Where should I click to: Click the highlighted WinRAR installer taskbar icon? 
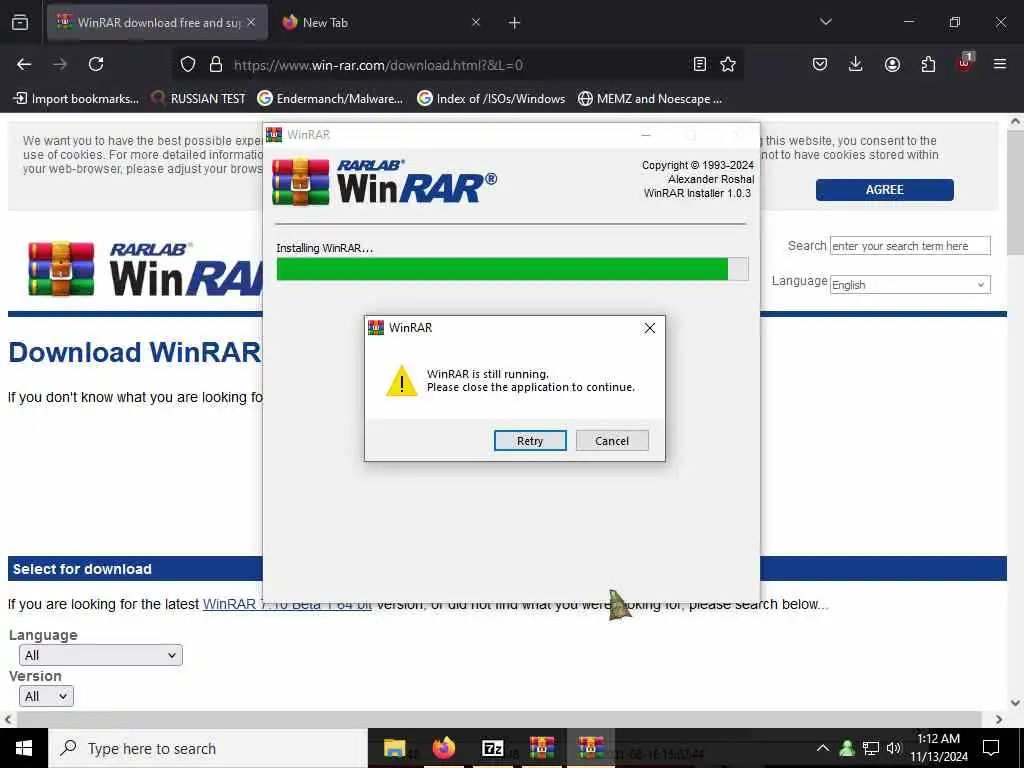pos(591,748)
